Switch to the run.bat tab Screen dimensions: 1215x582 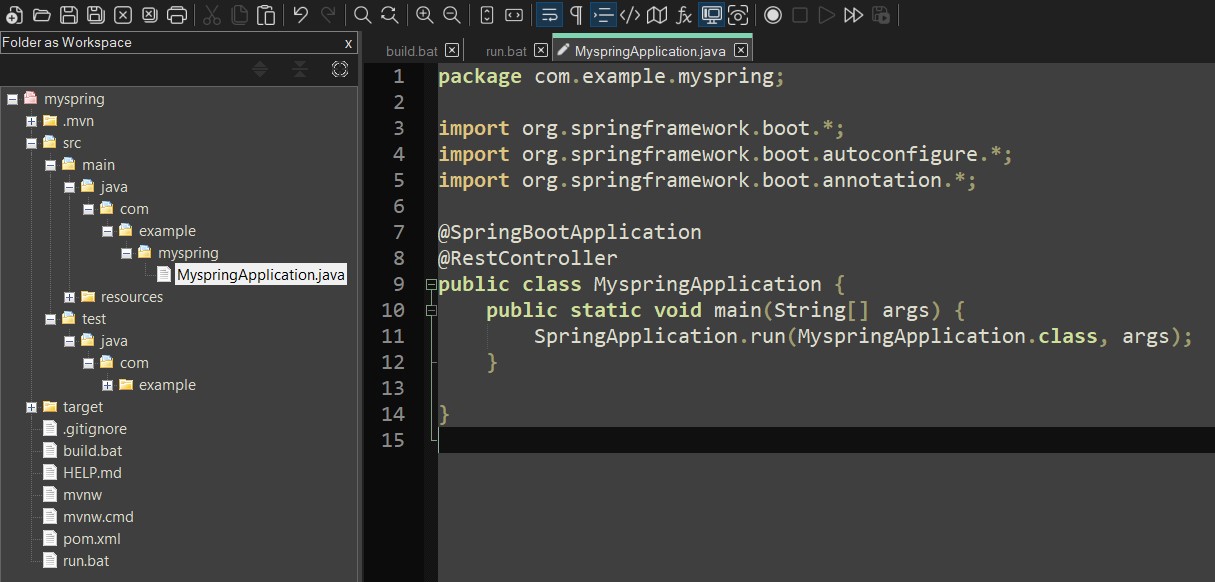[505, 49]
